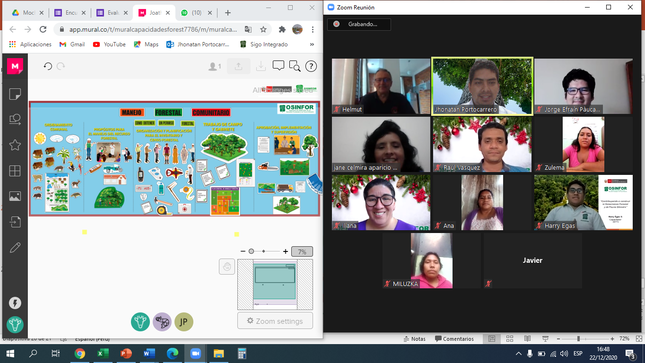Expand the hidden bookmarks chevron
The image size is (645, 363).
click(x=312, y=44)
